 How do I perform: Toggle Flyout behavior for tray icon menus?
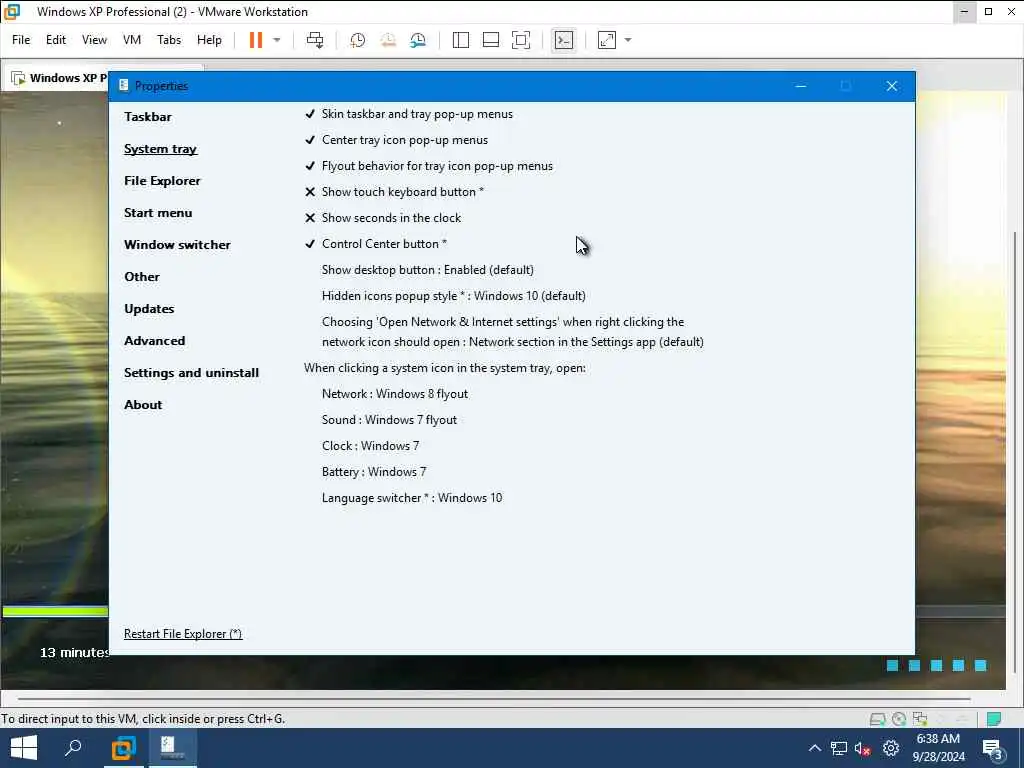coord(429,166)
